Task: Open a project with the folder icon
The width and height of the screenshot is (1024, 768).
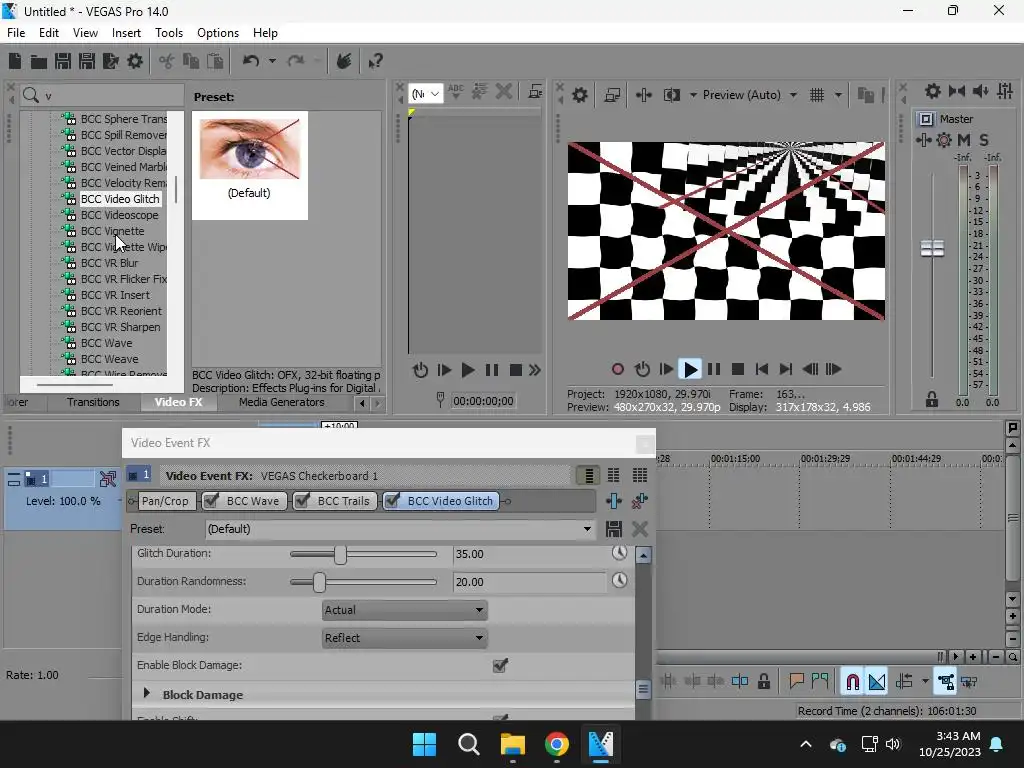Action: pos(39,61)
